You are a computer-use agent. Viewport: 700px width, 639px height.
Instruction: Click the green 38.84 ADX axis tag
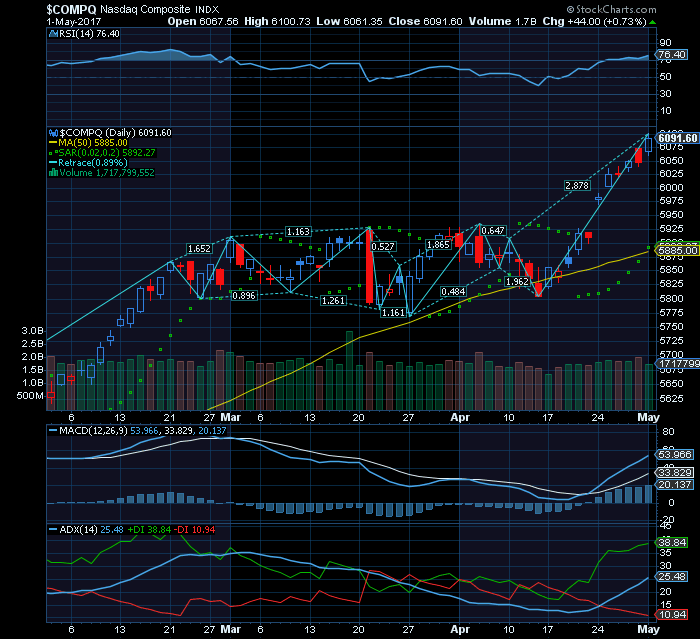click(x=672, y=543)
